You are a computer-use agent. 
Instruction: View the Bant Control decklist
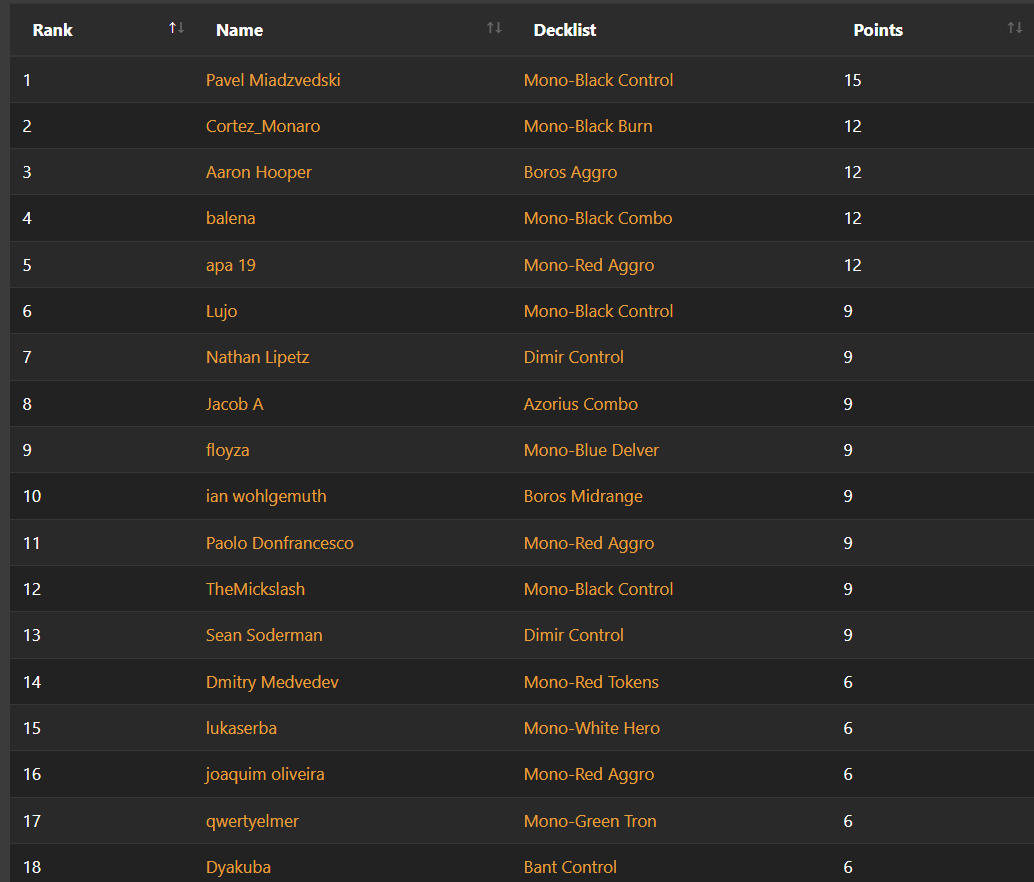pos(570,867)
